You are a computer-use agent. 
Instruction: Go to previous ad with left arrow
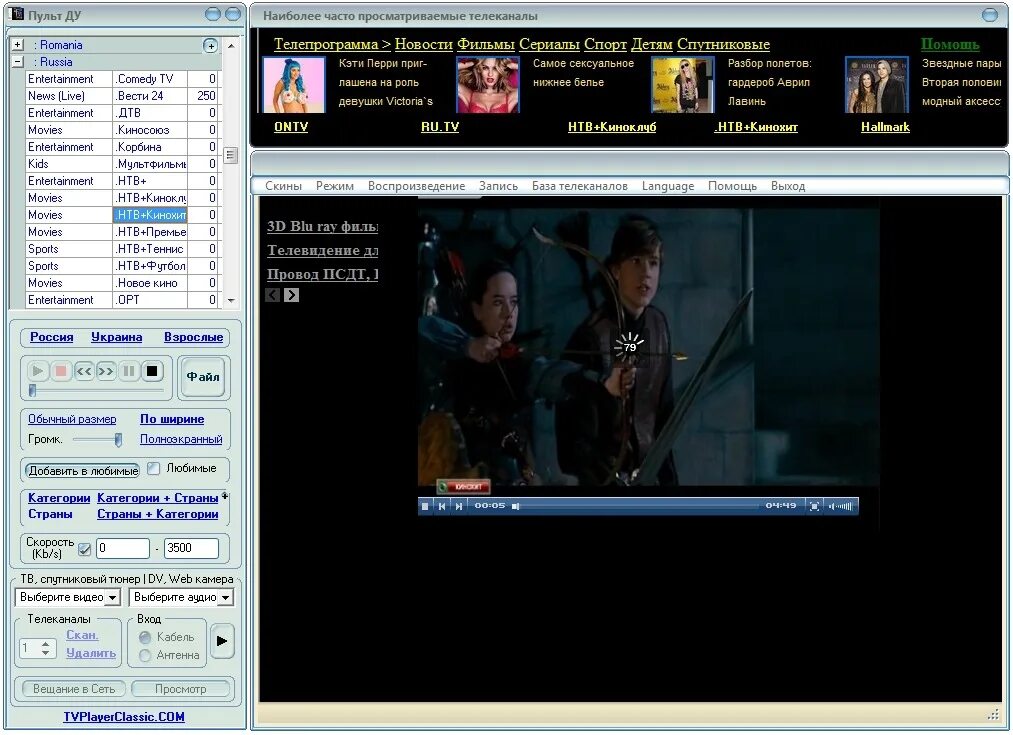273,295
